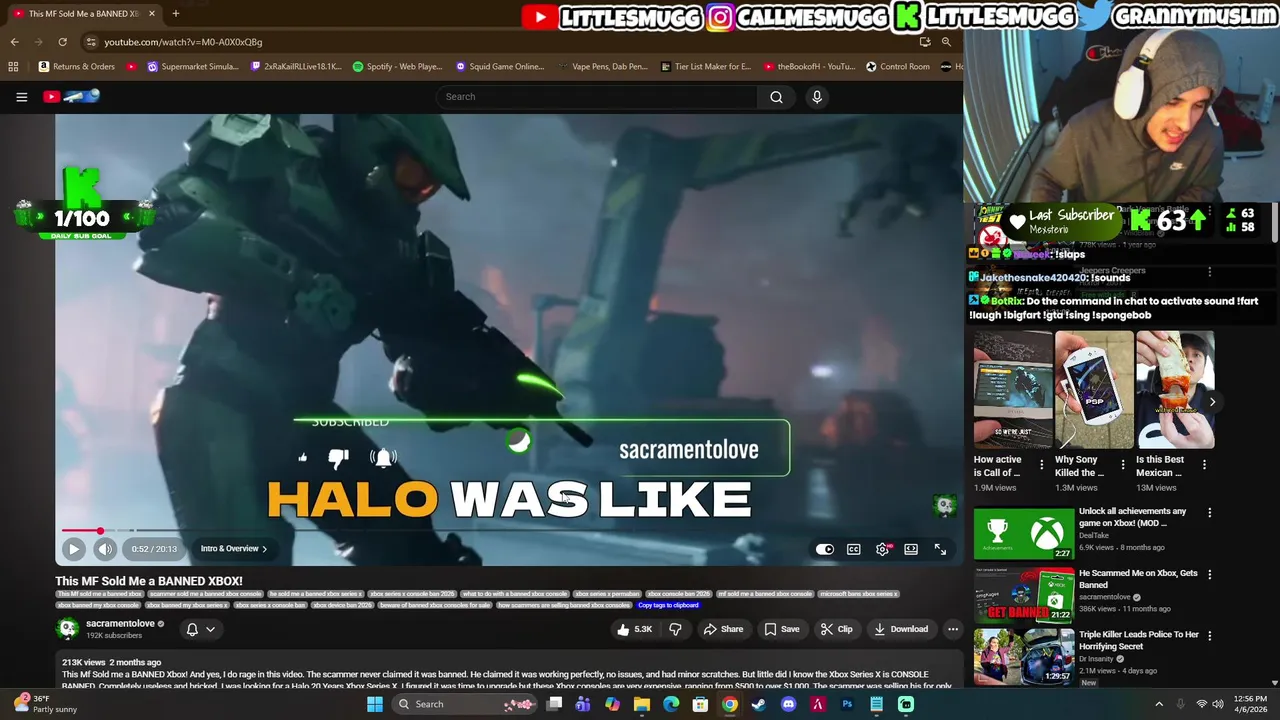
Task: Click the Copy tags to clipboard button
Action: click(x=668, y=605)
